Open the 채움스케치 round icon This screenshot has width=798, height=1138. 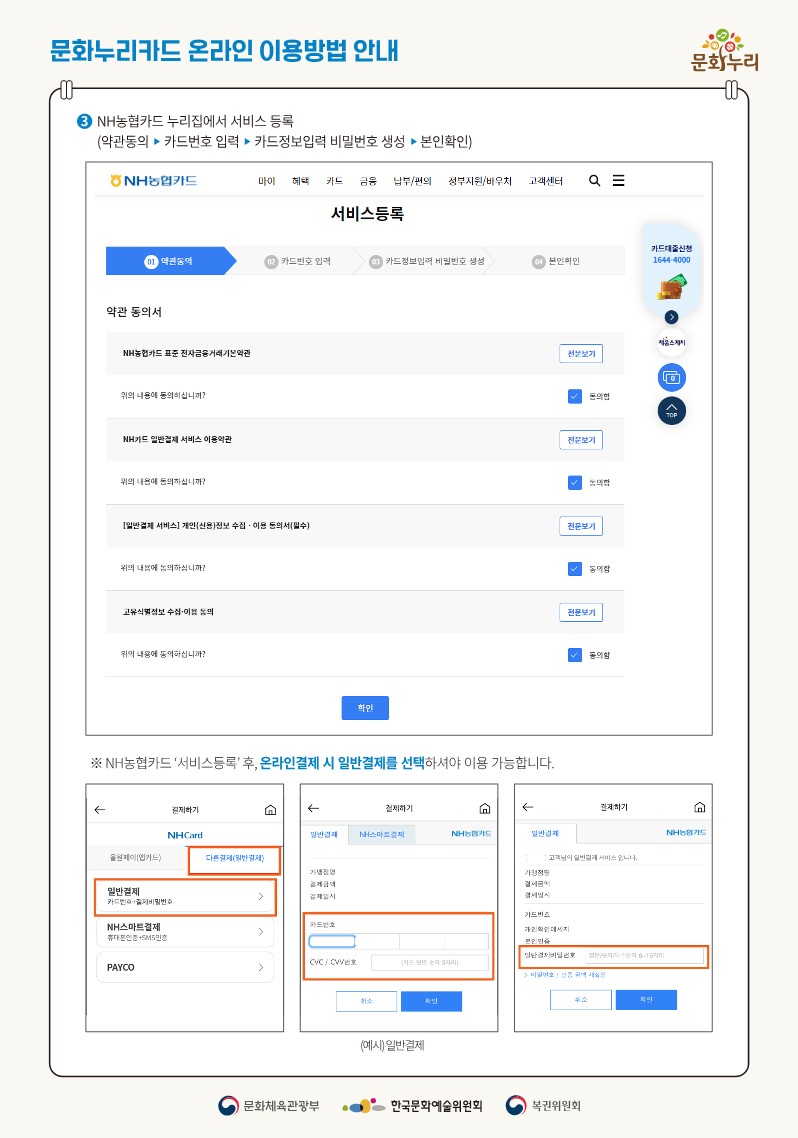[671, 343]
